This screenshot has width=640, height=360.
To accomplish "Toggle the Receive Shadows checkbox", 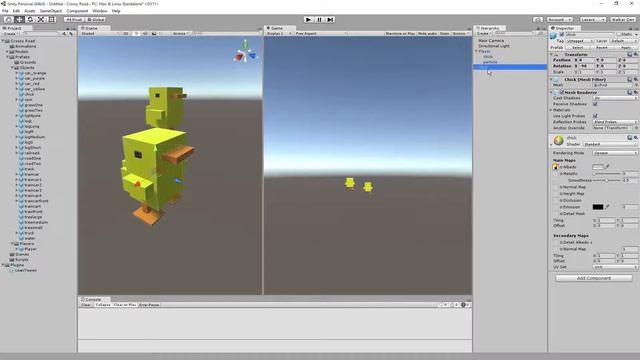I will (x=595, y=104).
